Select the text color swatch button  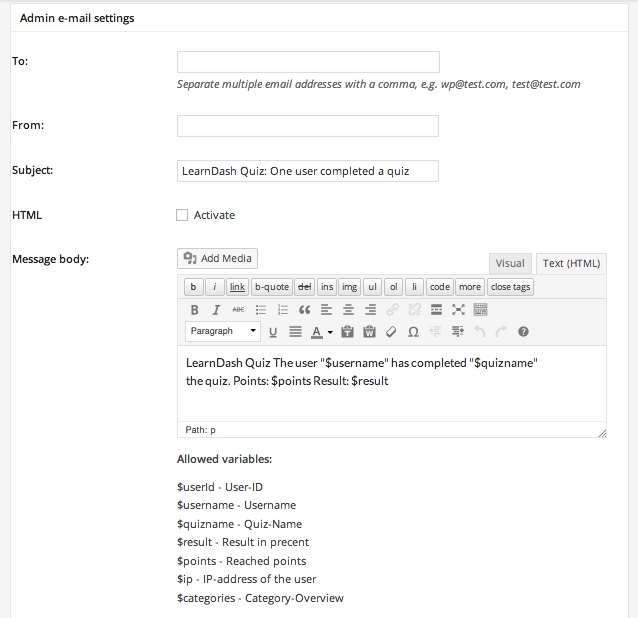316,331
